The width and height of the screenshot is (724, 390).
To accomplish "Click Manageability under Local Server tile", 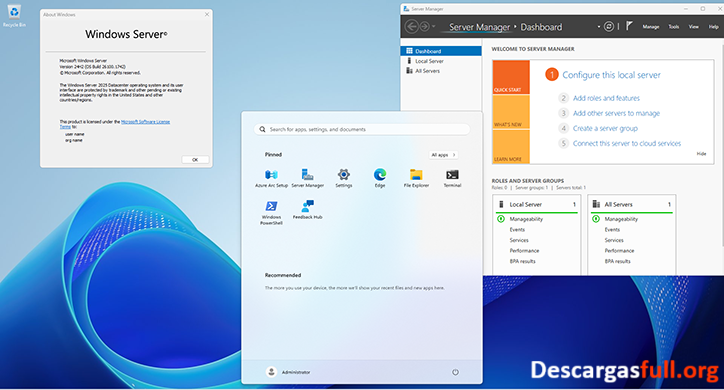I will click(526, 219).
